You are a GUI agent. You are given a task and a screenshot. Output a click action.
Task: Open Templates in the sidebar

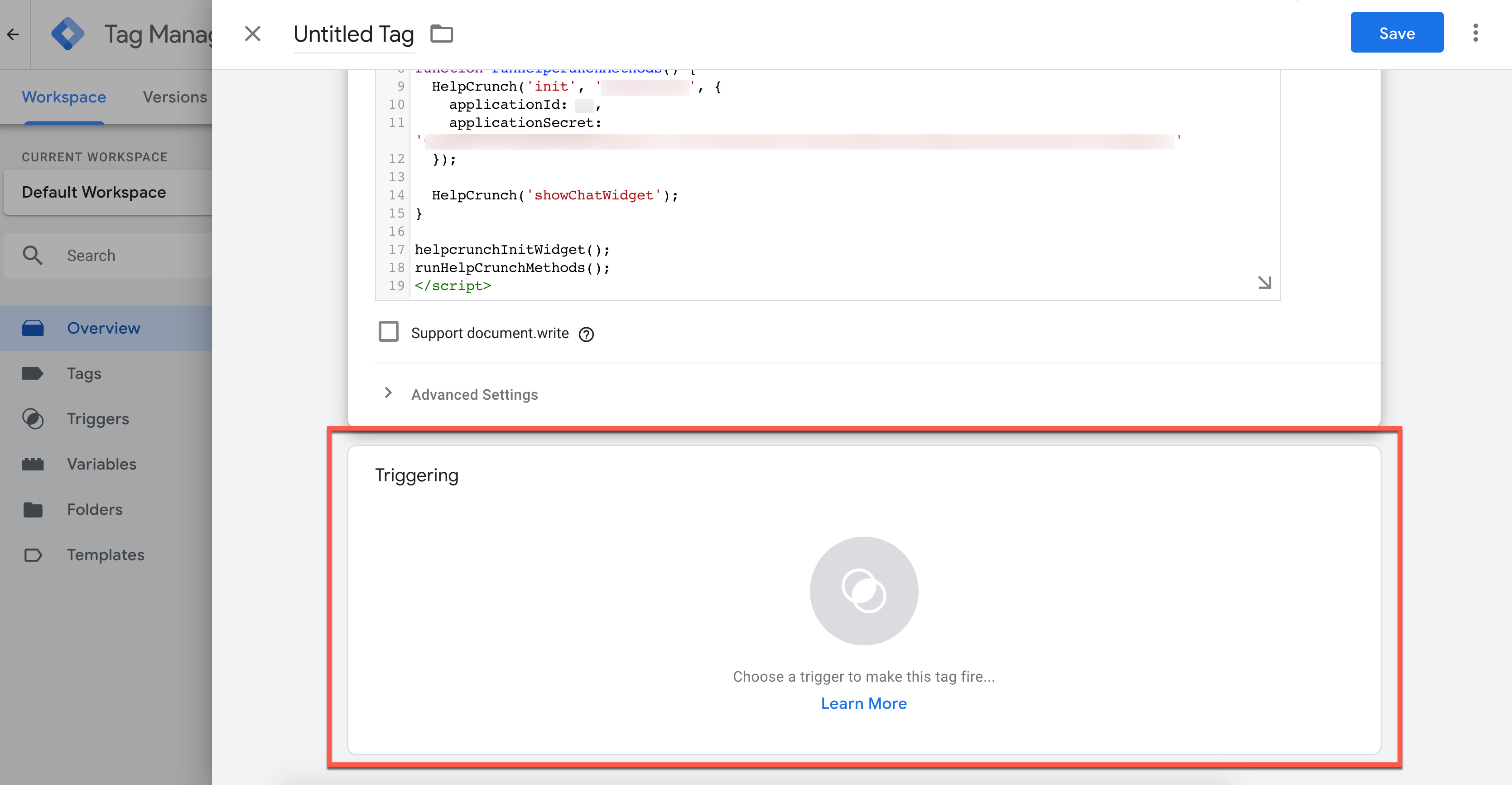coord(106,554)
